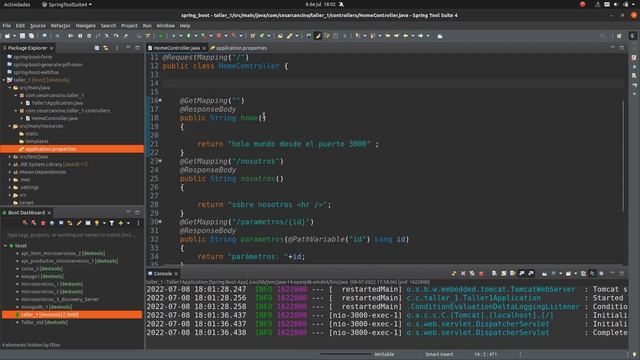Click the Back navigation arrow in toolbar
Image resolution: width=640 pixels, height=360 pixels.
tap(405, 36)
